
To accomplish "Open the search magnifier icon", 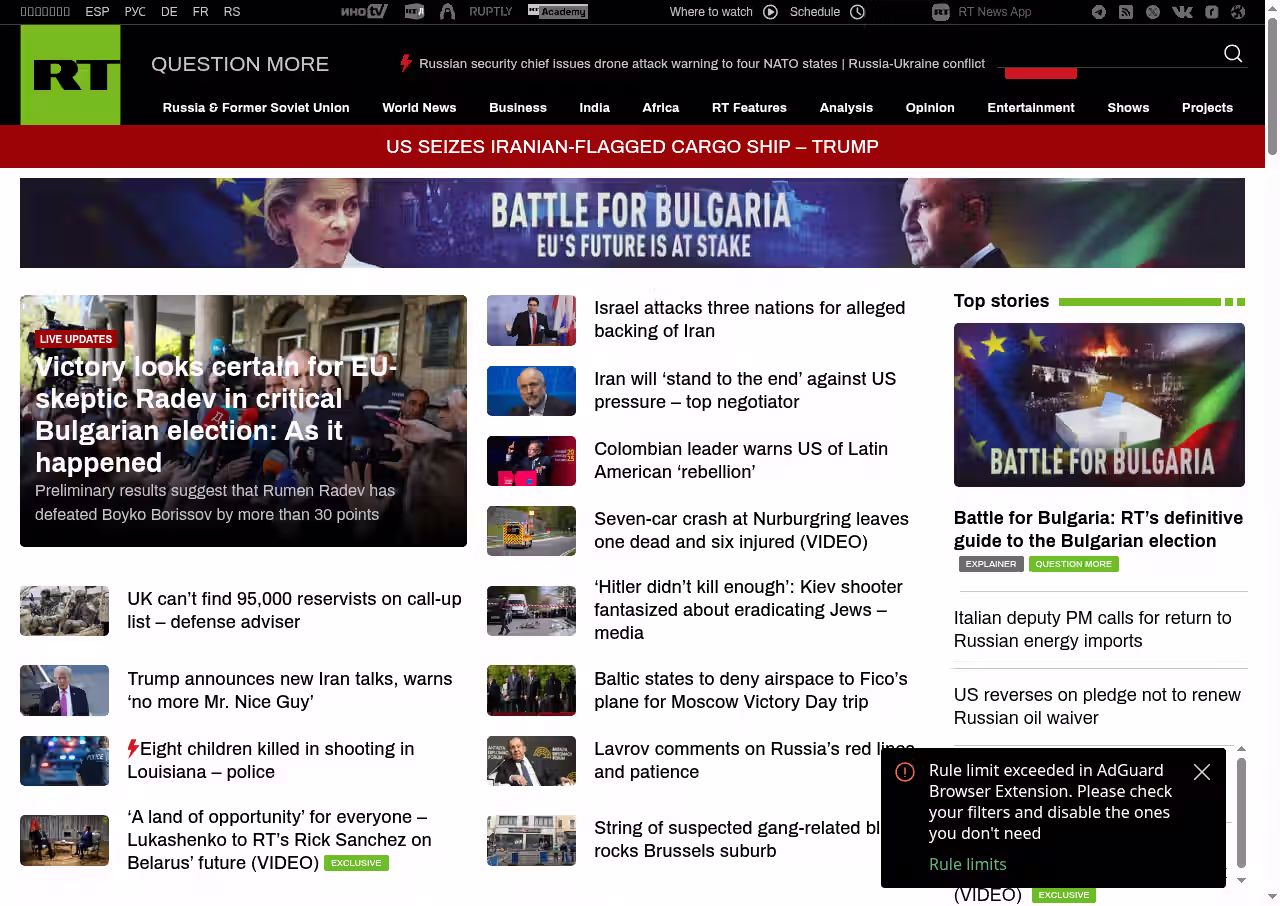I will coord(1233,54).
